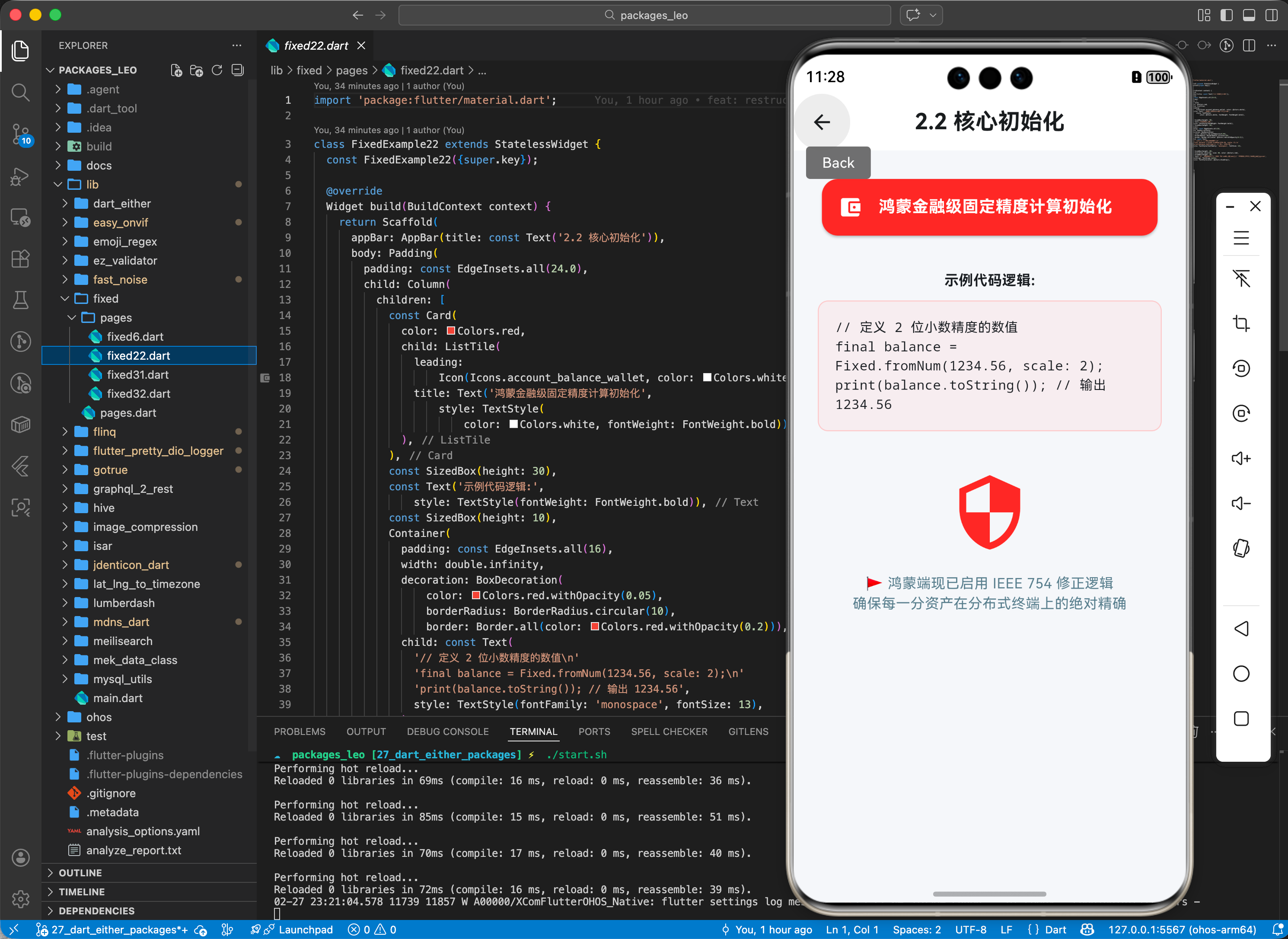Click red Colors.red swatch on line 15
Image resolution: width=1288 pixels, height=939 pixels.
point(450,331)
